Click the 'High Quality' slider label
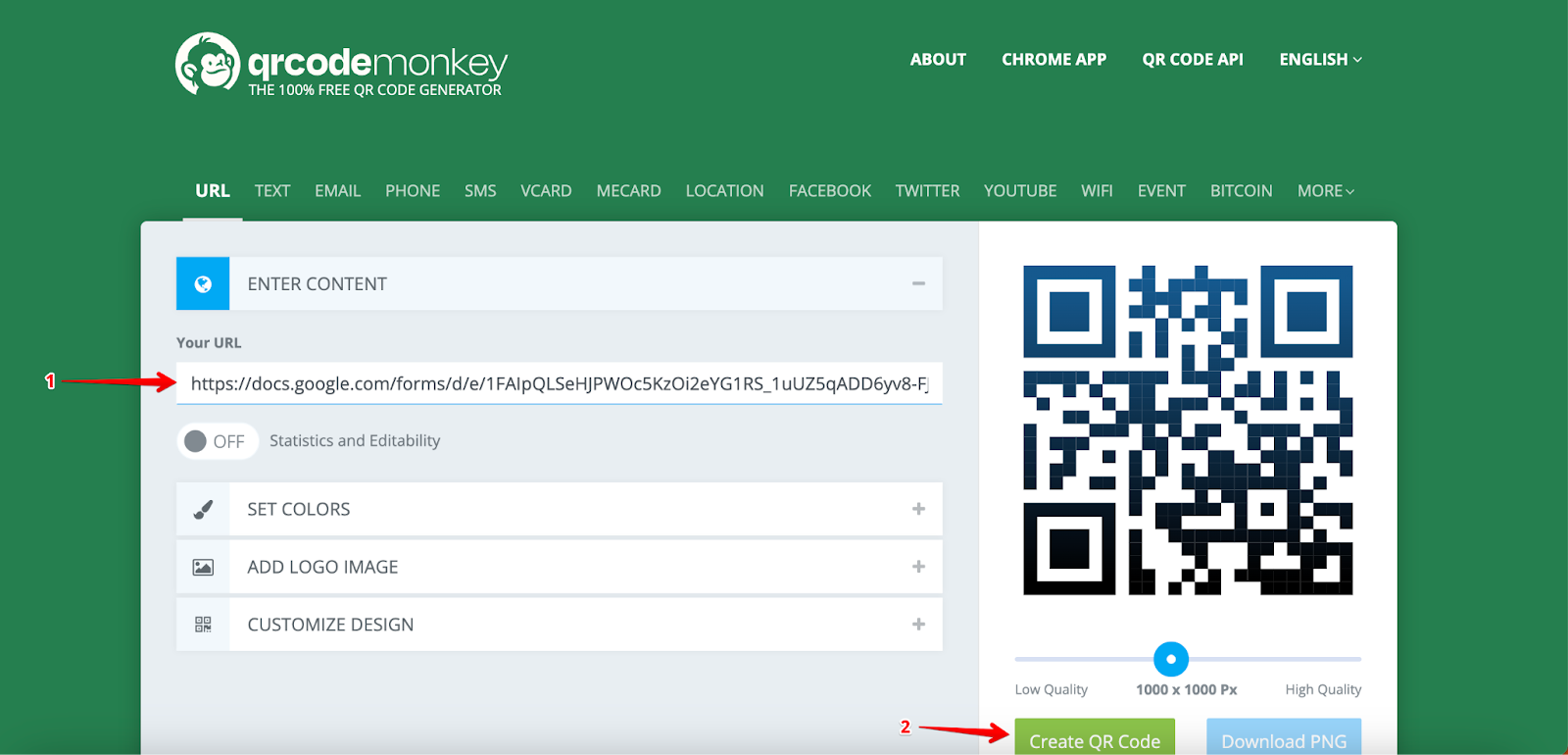This screenshot has width=1568, height=755. pyautogui.click(x=1323, y=689)
